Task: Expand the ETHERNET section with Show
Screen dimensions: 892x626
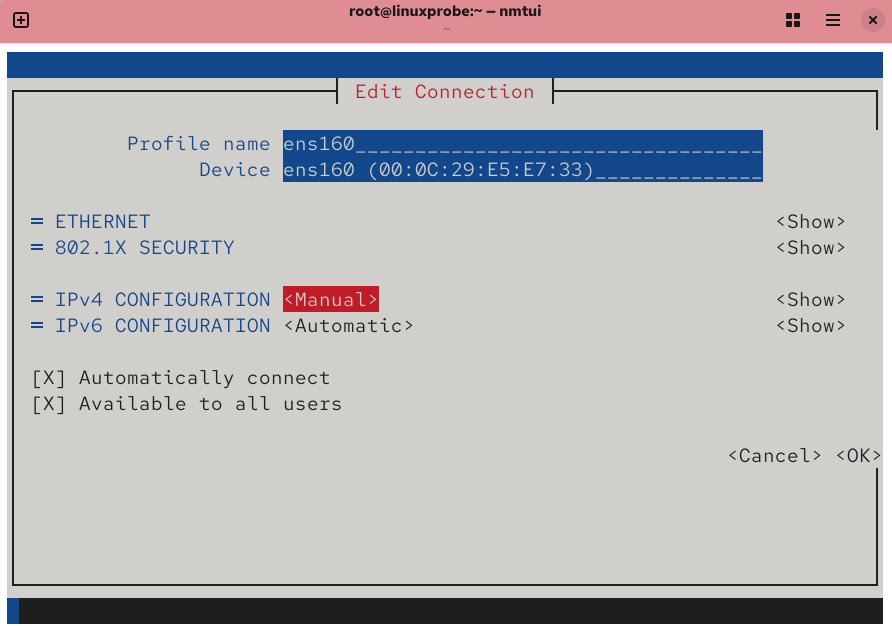Action: 810,222
